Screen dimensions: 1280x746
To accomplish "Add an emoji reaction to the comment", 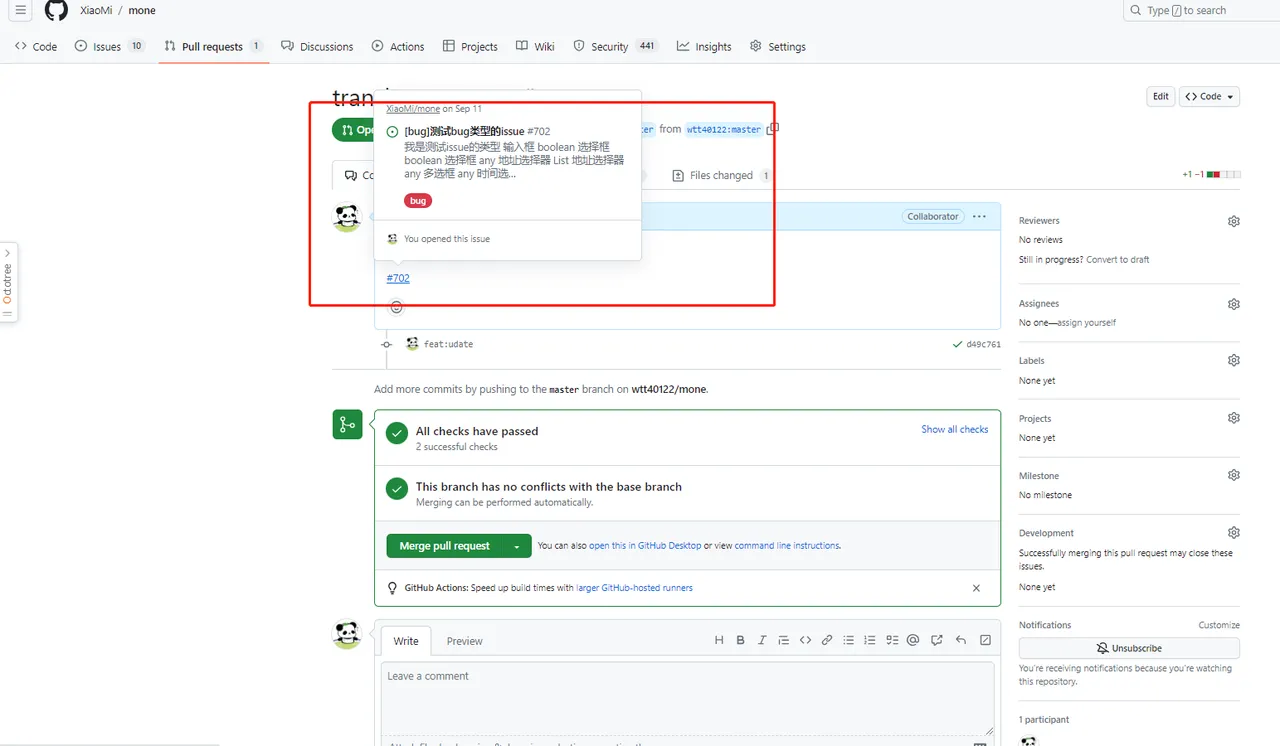I will click(x=396, y=307).
